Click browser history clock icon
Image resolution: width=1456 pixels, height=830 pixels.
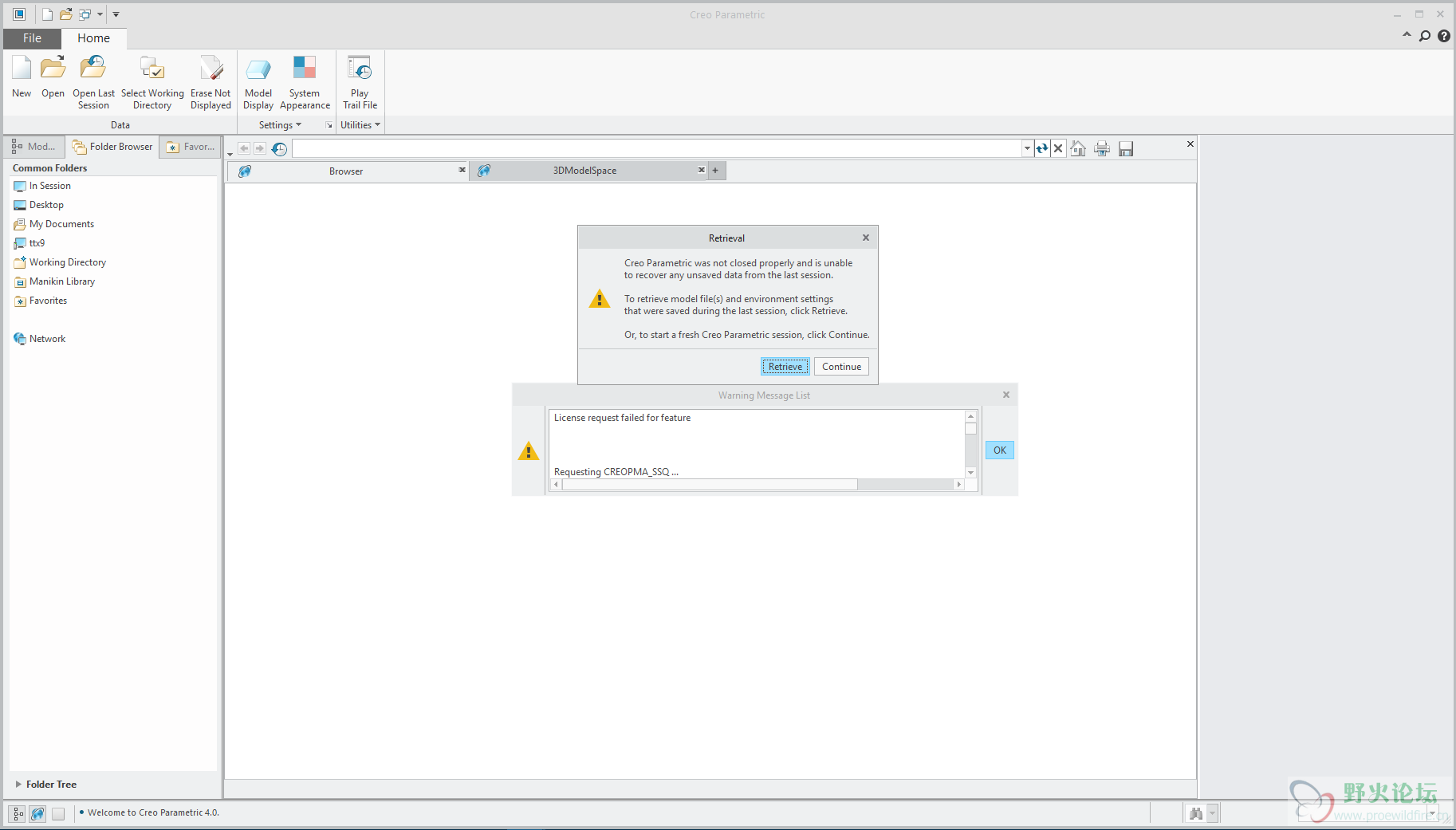[x=279, y=149]
